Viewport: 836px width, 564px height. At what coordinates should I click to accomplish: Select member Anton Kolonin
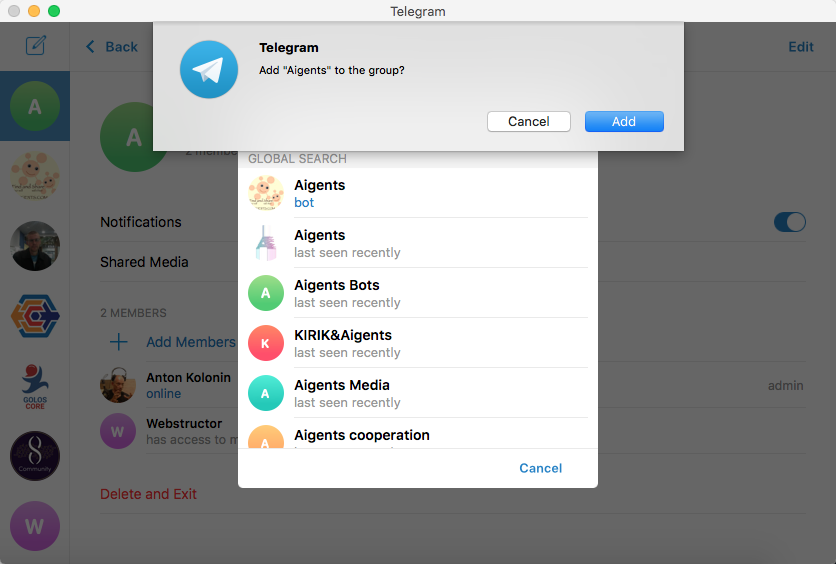(453, 385)
